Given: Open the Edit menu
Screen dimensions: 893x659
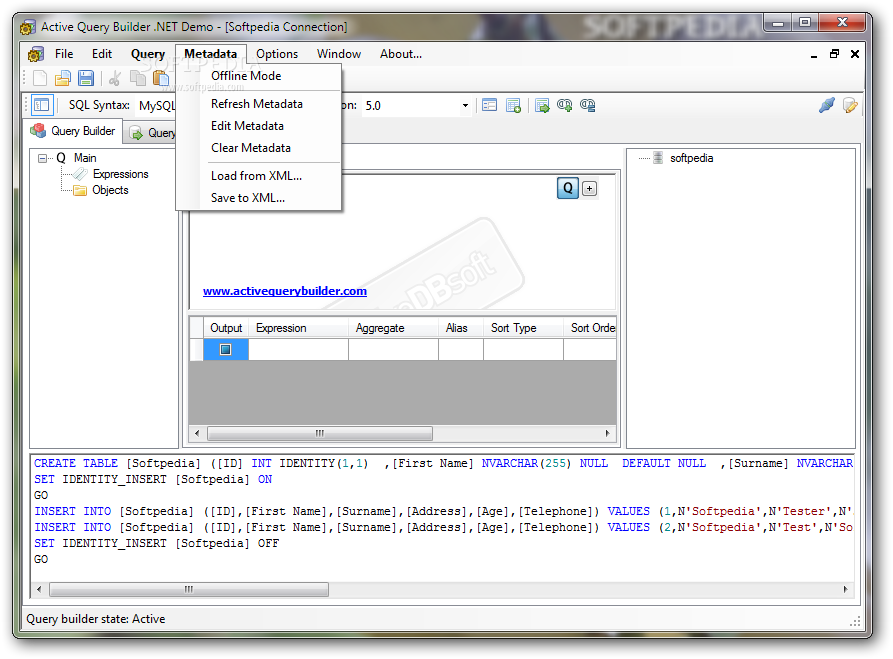Looking at the screenshot, I should coord(102,54).
